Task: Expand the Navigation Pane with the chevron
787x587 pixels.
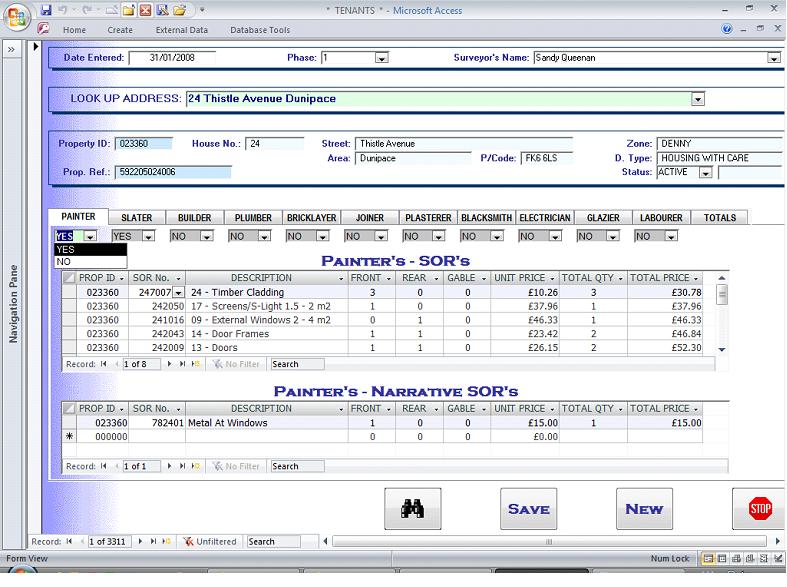Action: pyautogui.click(x=10, y=49)
